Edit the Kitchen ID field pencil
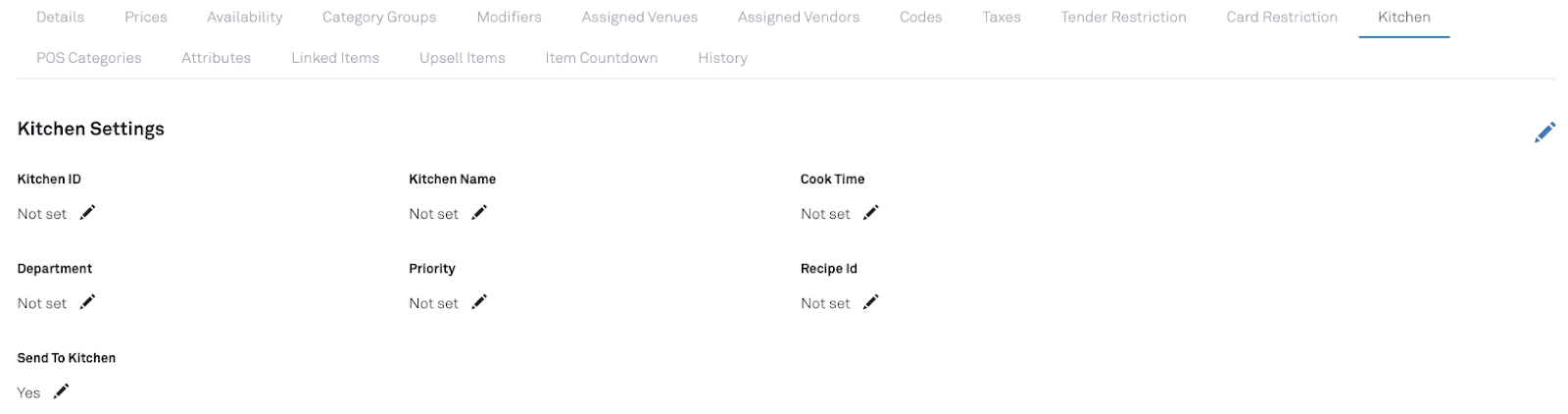Viewport: 1568px width, 414px height. pos(87,213)
